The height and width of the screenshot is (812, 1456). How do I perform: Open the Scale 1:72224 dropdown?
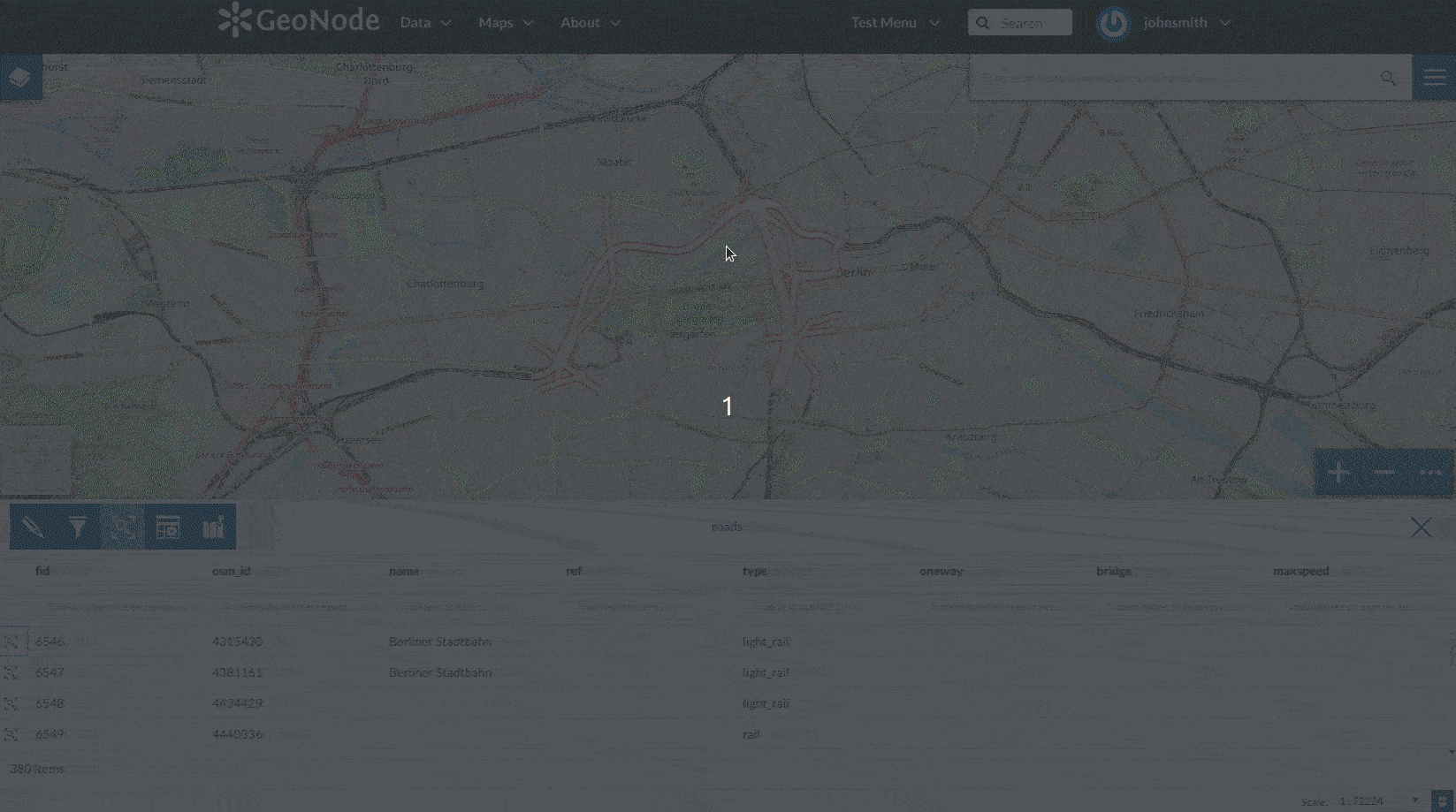click(x=1379, y=801)
